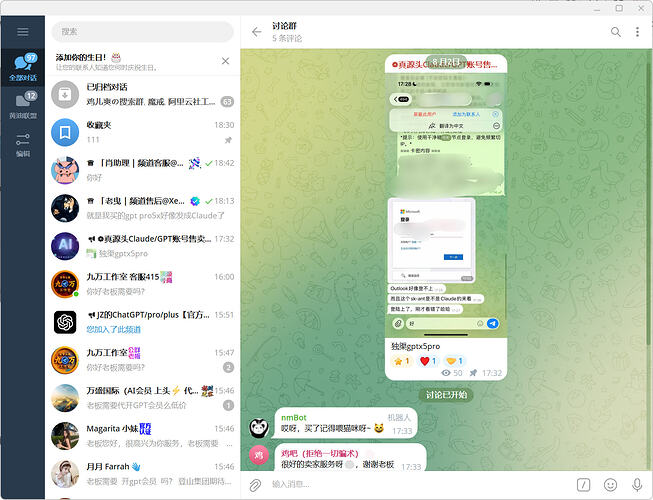Open the 真源头Claude/GPT账号售卖 channel chat
Viewport: 653px width, 500px height.
pyautogui.click(x=143, y=246)
